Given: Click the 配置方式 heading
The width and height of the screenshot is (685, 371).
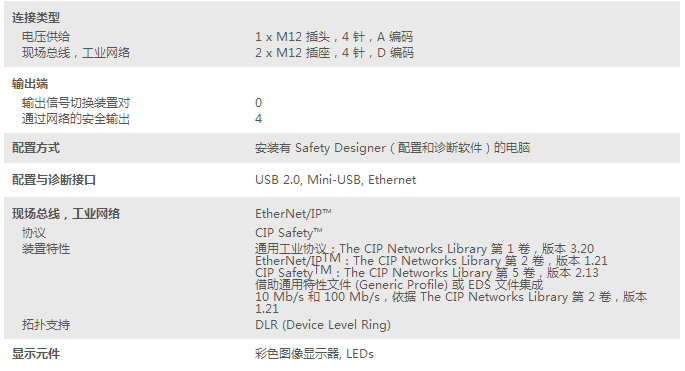Looking at the screenshot, I should click(36, 148).
